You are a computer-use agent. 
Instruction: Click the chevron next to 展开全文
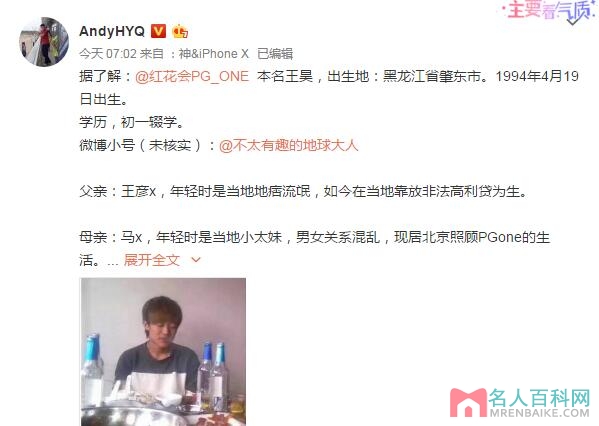(196, 260)
